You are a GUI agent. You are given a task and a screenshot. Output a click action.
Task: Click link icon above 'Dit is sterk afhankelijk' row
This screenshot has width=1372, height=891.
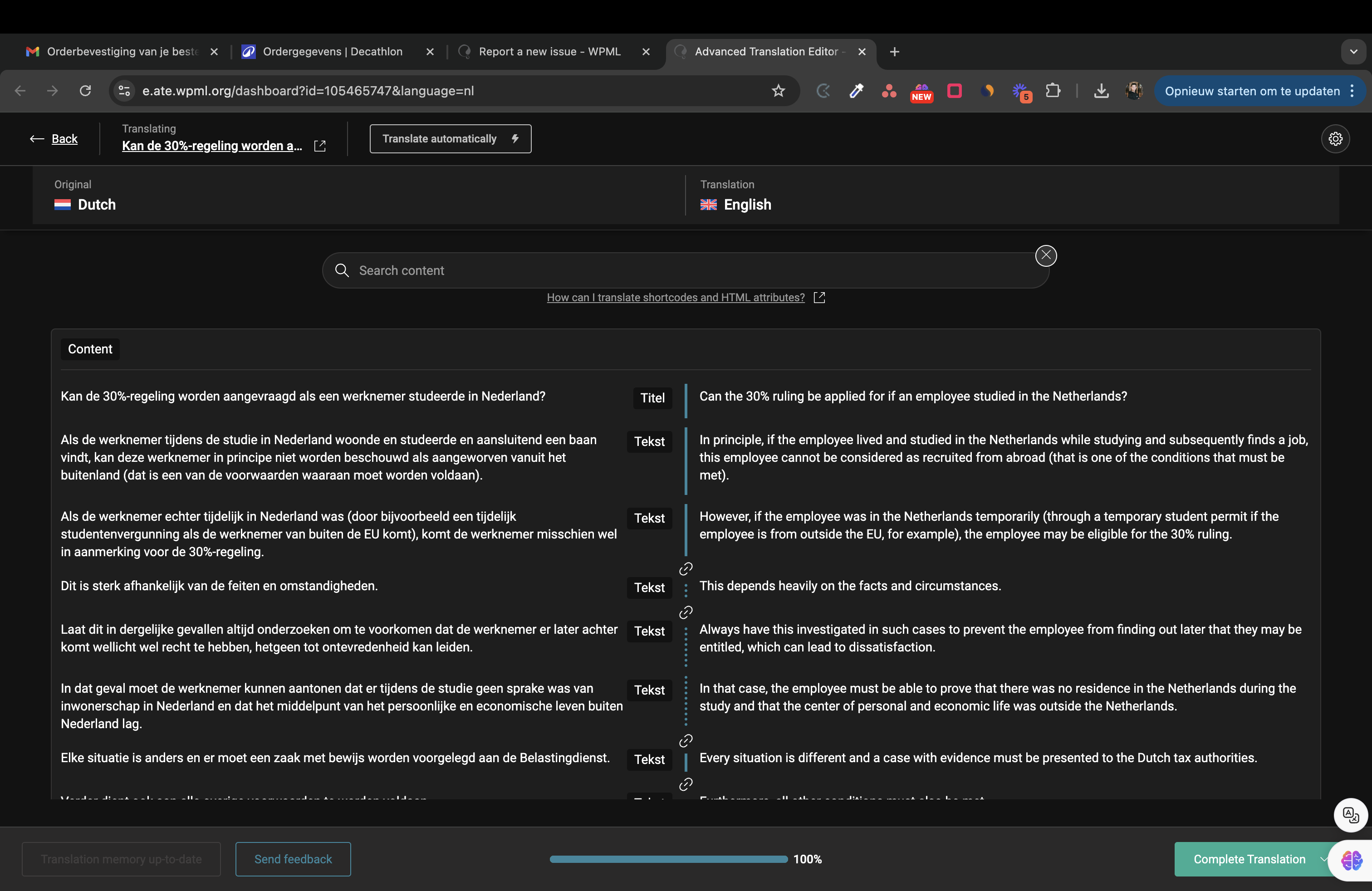(686, 569)
